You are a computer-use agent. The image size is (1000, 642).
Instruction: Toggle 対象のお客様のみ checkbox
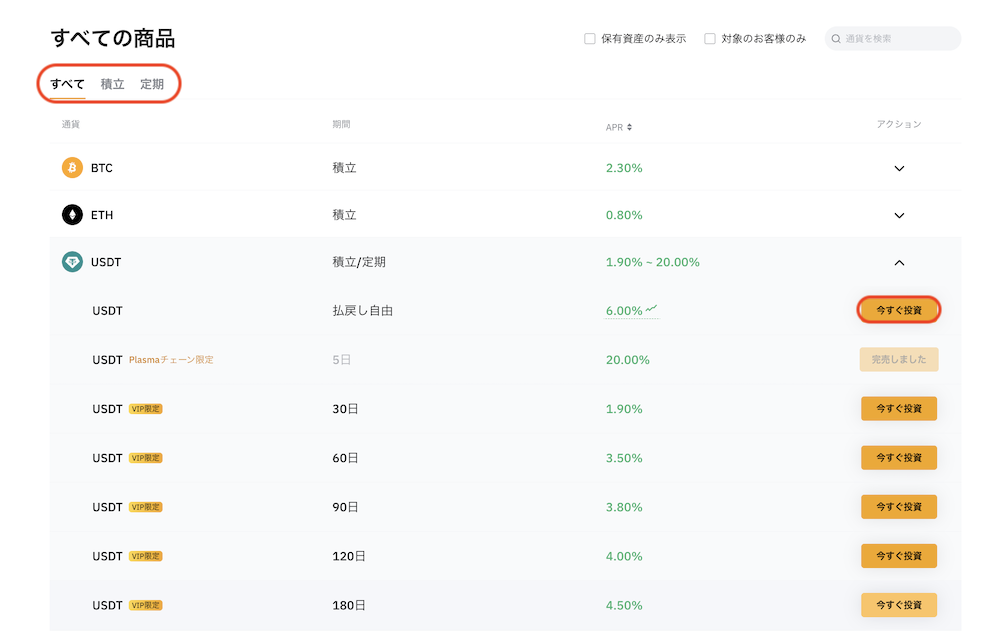(710, 39)
